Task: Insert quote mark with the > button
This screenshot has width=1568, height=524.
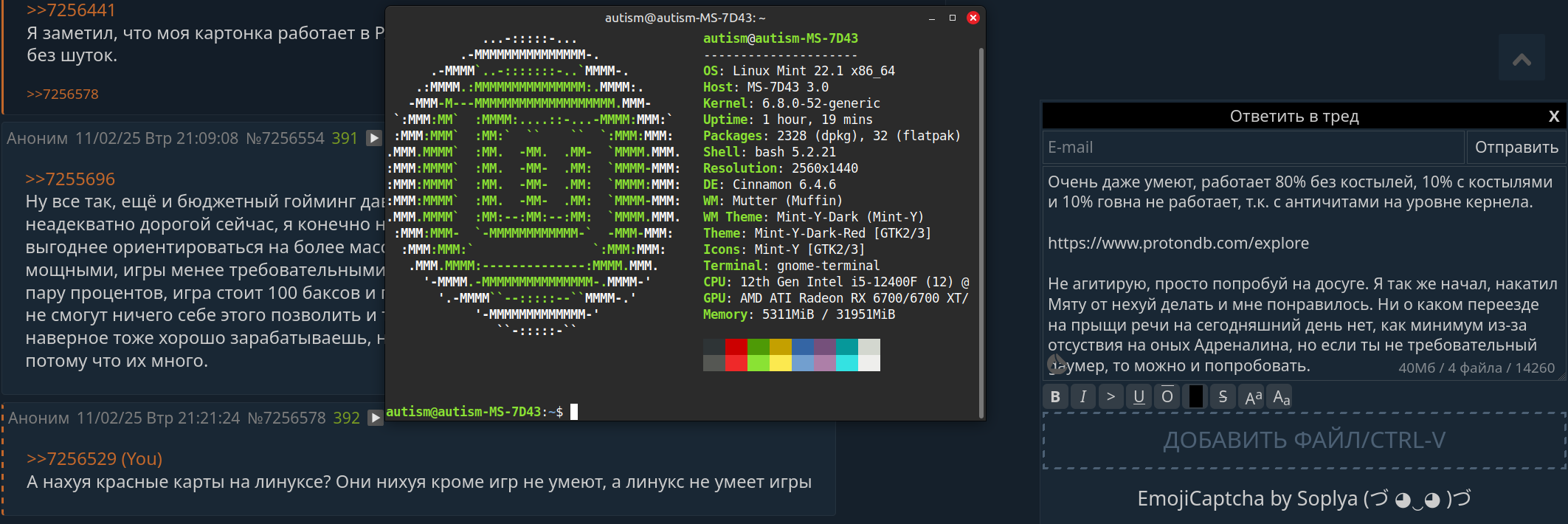Action: click(1111, 396)
